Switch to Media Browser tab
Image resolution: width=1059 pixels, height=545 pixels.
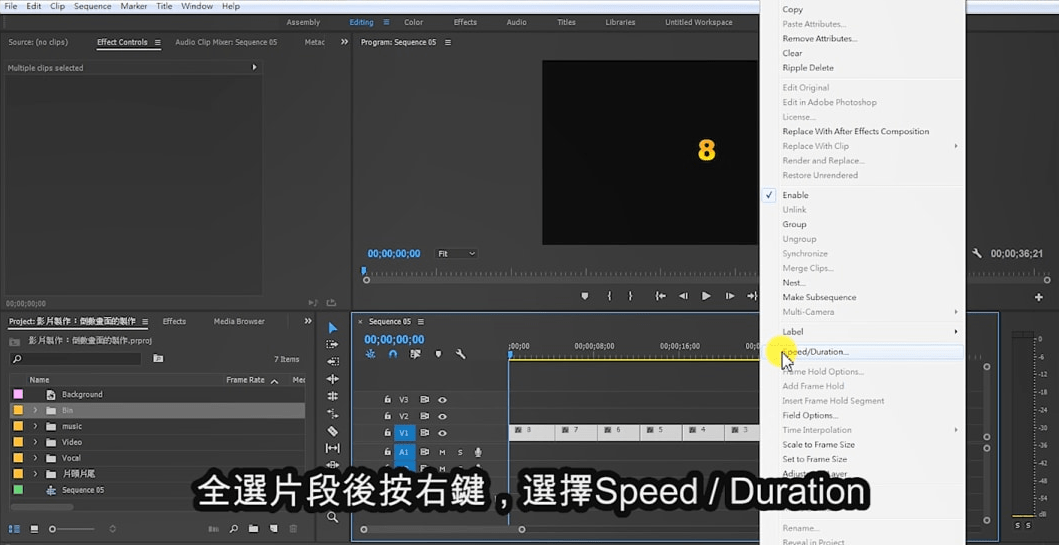pyautogui.click(x=239, y=321)
